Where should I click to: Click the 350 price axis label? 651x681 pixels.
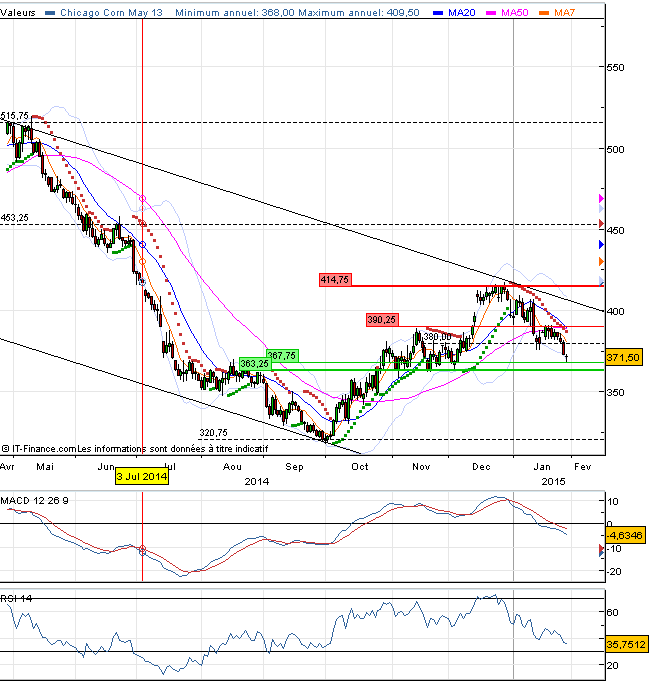(x=615, y=393)
